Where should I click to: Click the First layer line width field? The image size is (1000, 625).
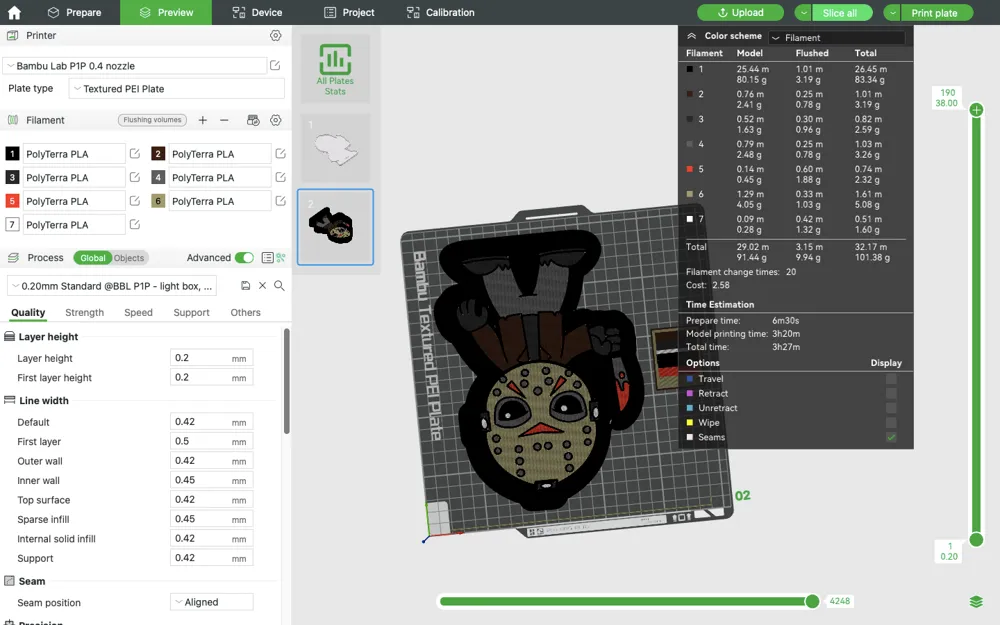tap(212, 441)
